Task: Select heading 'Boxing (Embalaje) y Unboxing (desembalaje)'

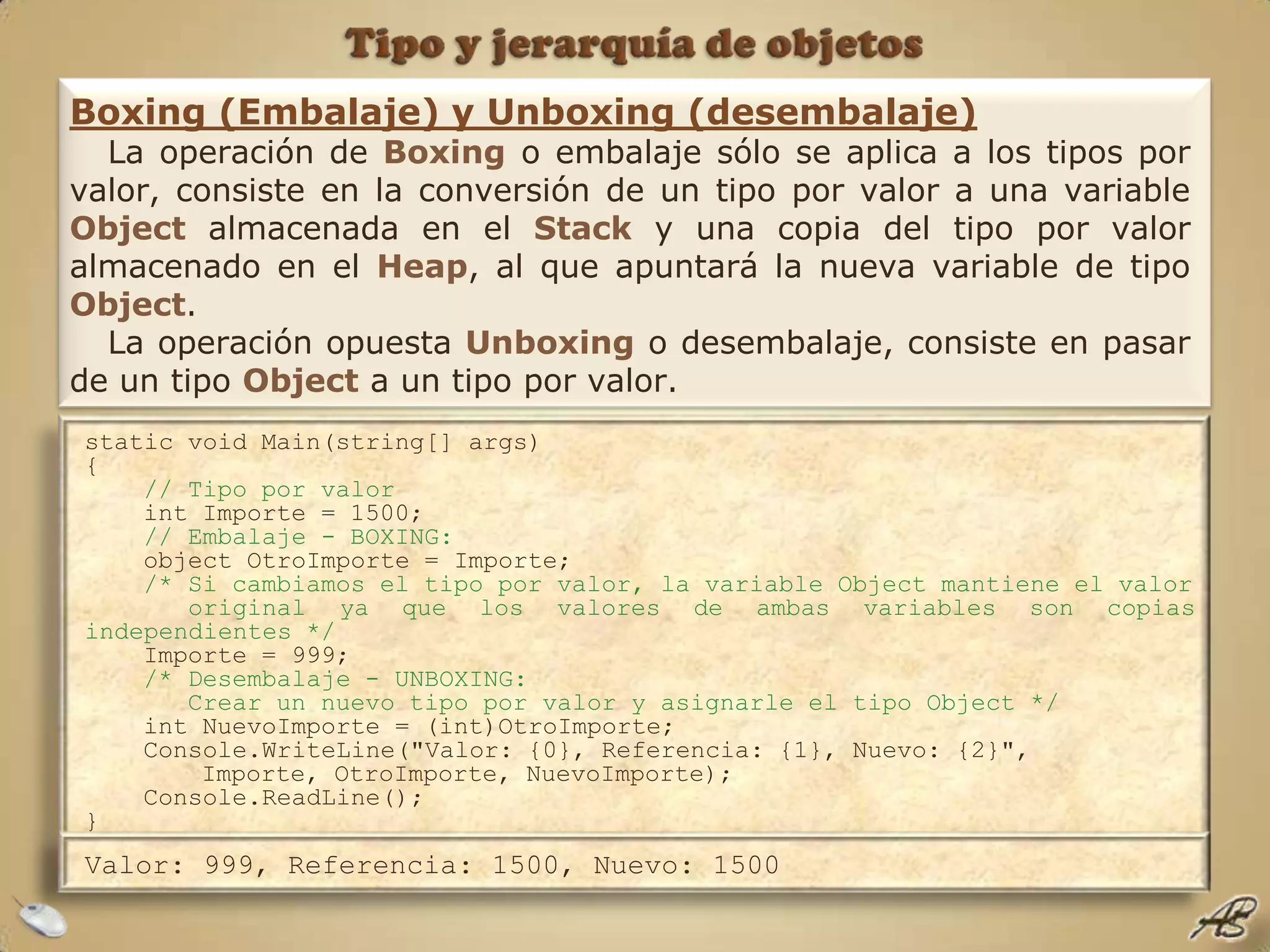Action: pos(523,113)
